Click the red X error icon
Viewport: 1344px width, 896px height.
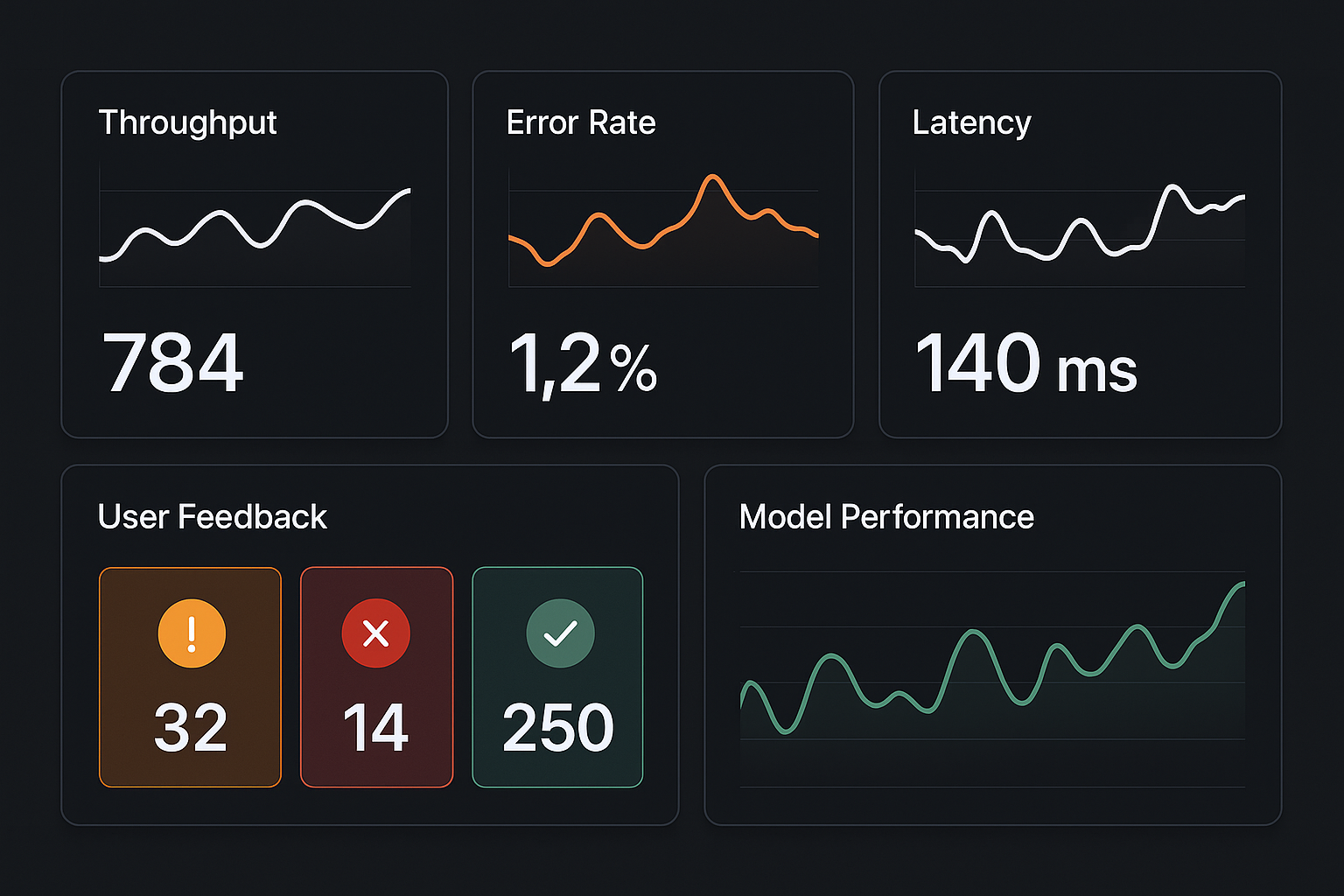click(x=376, y=633)
